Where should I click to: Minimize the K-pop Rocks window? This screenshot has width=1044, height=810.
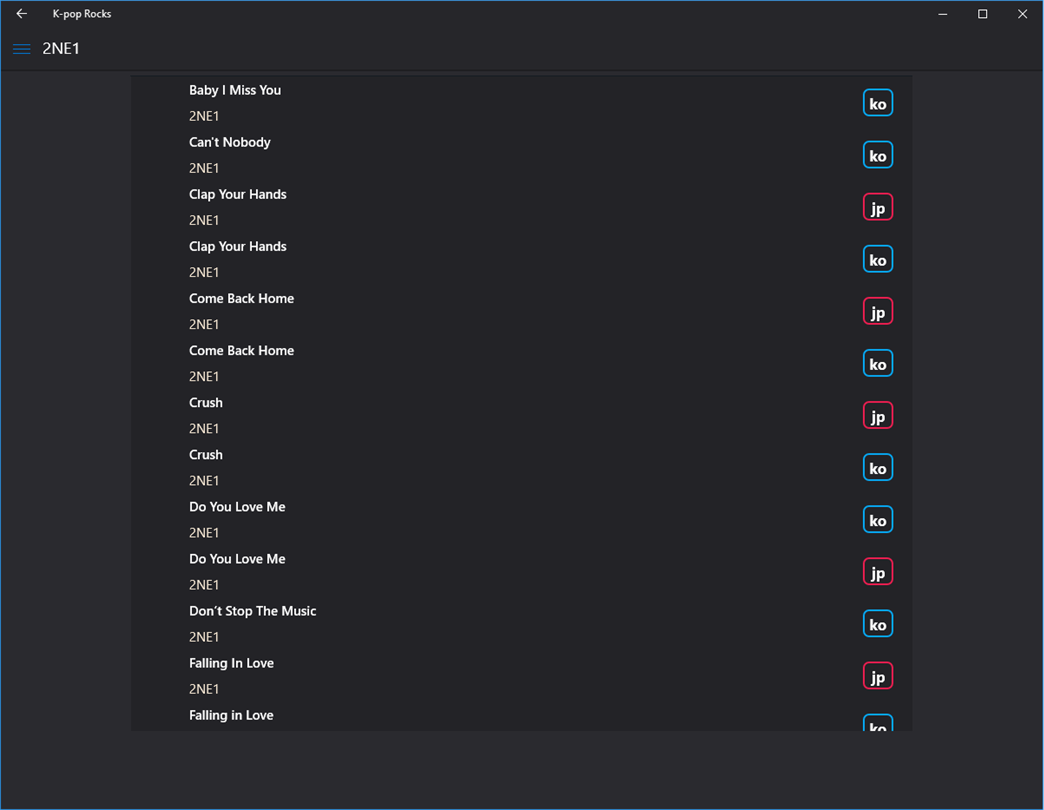pos(942,13)
